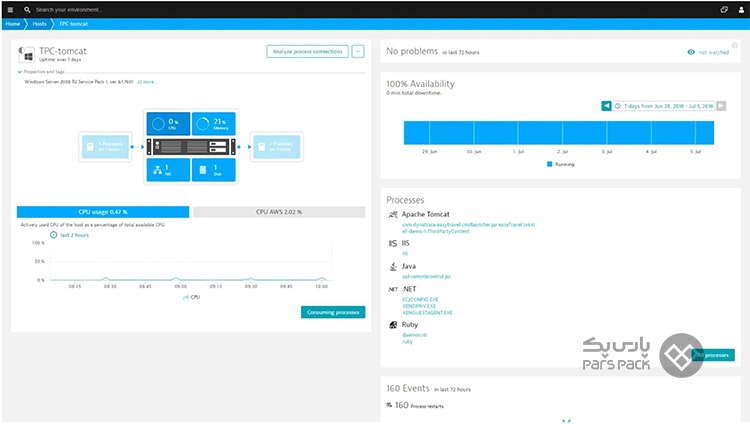750x424 pixels.
Task: Open the '7 days from Jun 28' timeframe selector
Action: click(664, 106)
